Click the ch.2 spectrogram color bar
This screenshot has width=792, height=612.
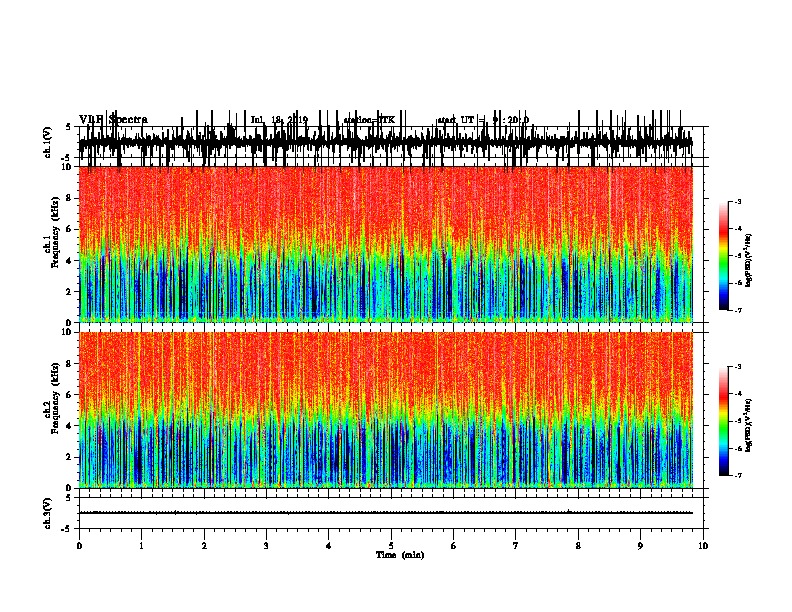pyautogui.click(x=723, y=421)
